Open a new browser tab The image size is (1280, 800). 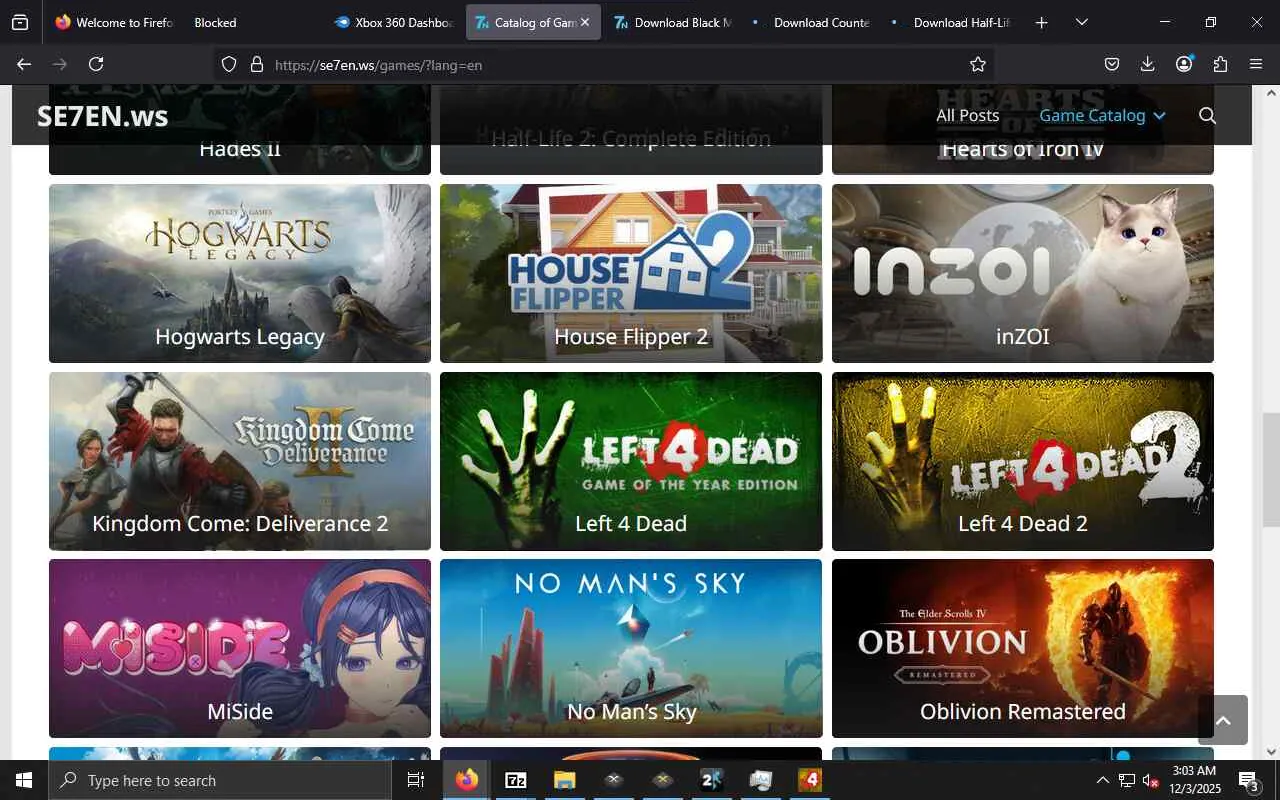pyautogui.click(x=1041, y=22)
